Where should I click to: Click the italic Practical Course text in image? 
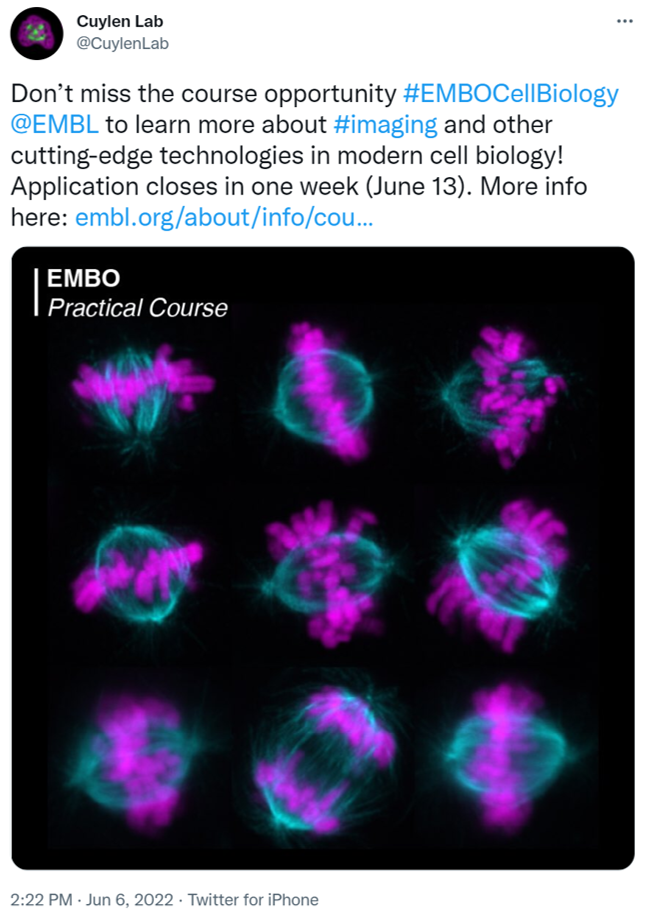click(x=137, y=307)
